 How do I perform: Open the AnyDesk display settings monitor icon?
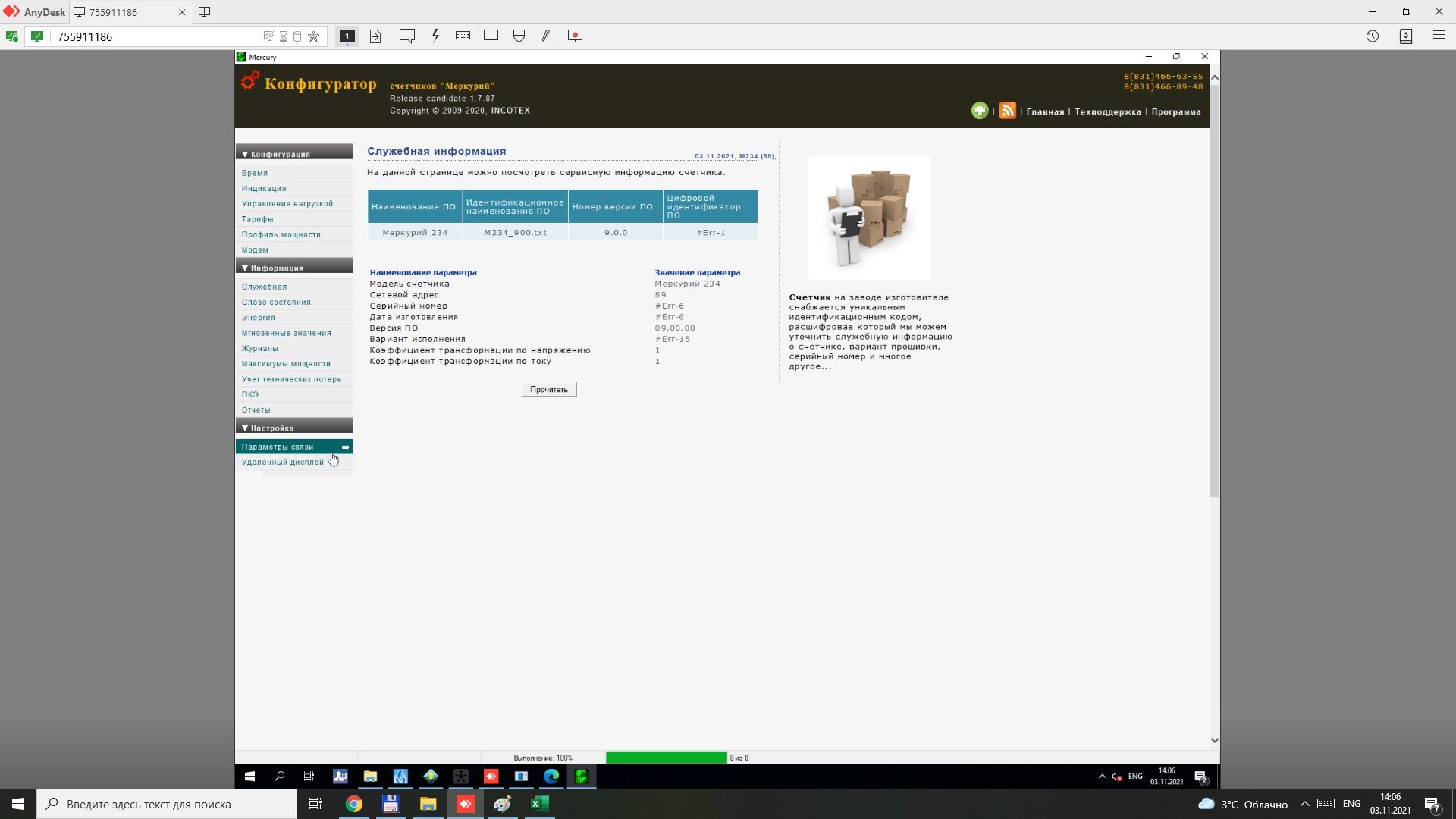point(491,36)
